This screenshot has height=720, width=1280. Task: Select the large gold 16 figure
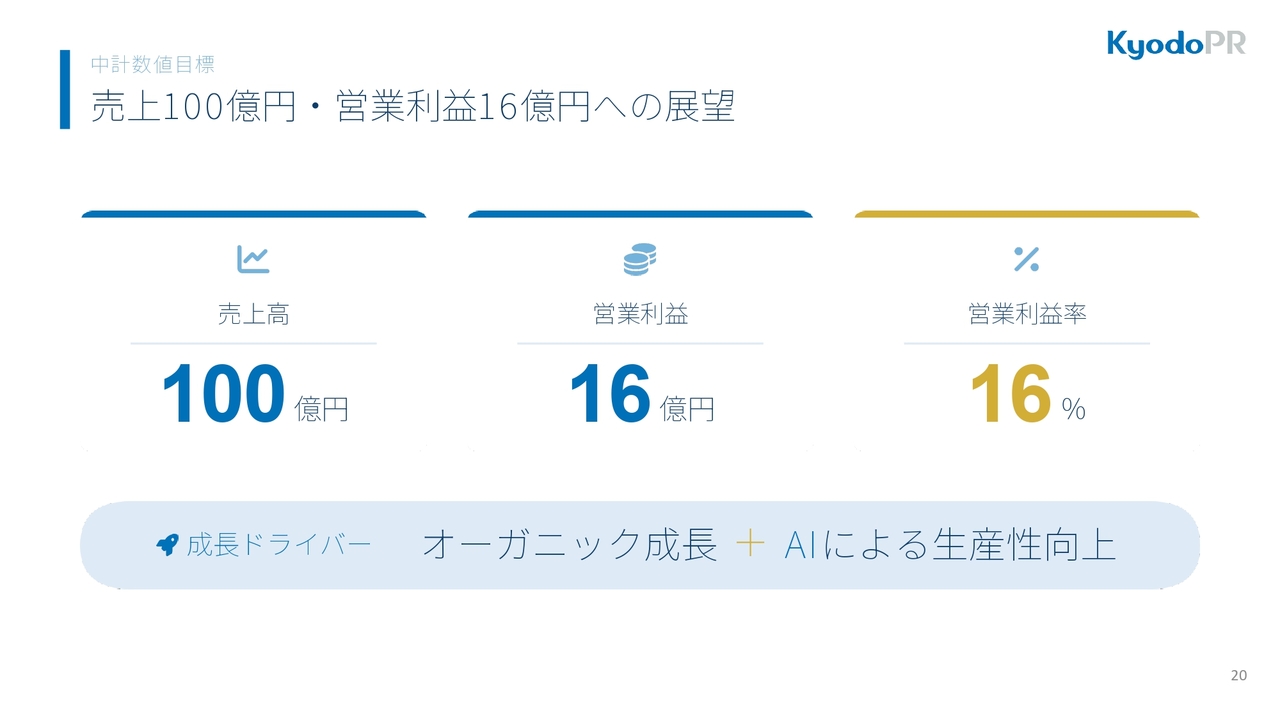coord(1011,395)
